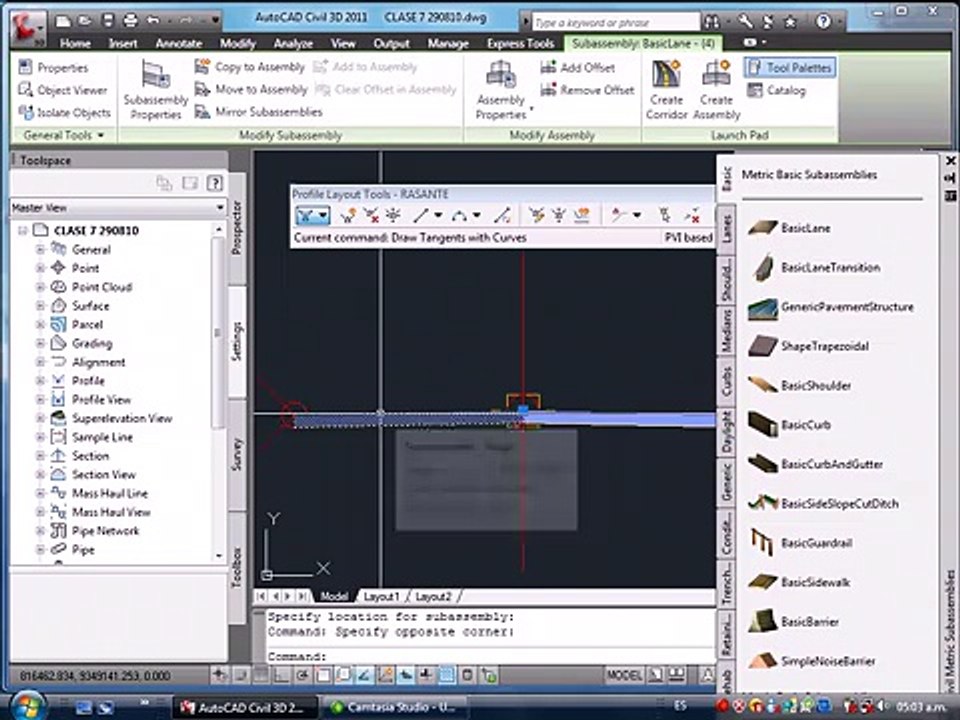The image size is (960, 720).
Task: Select BasicCurb subassembly
Action: pos(790,424)
